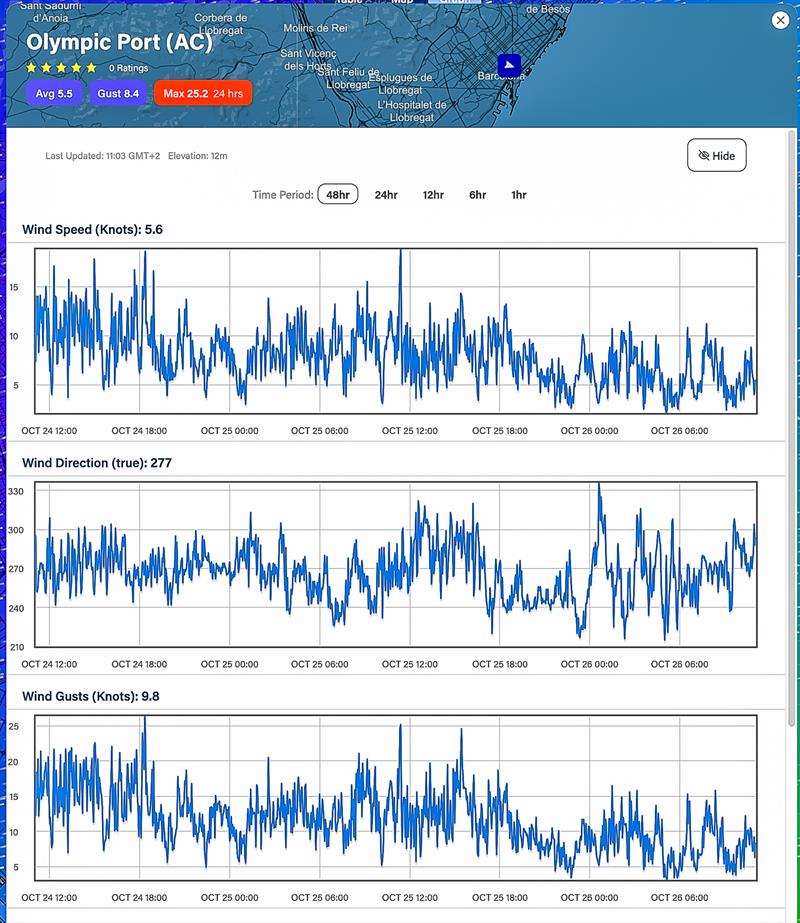
Task: Click the five-star rating row
Action: point(61,68)
